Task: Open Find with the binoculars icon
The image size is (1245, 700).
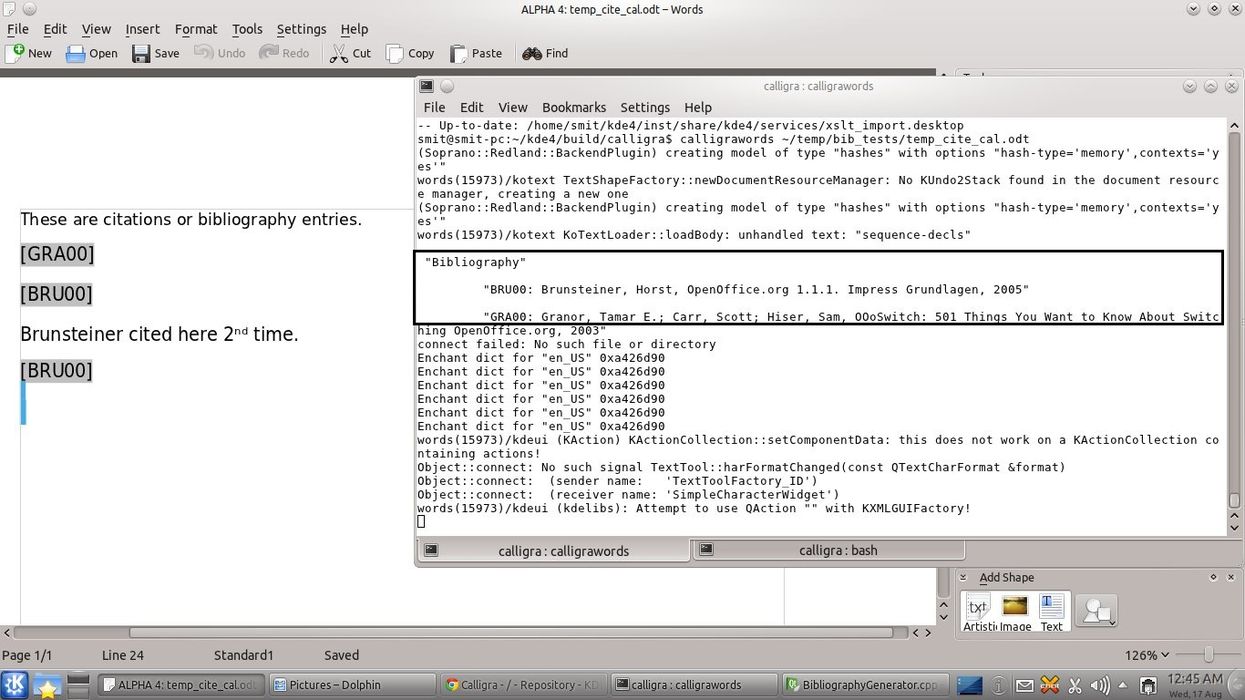Action: click(x=532, y=53)
